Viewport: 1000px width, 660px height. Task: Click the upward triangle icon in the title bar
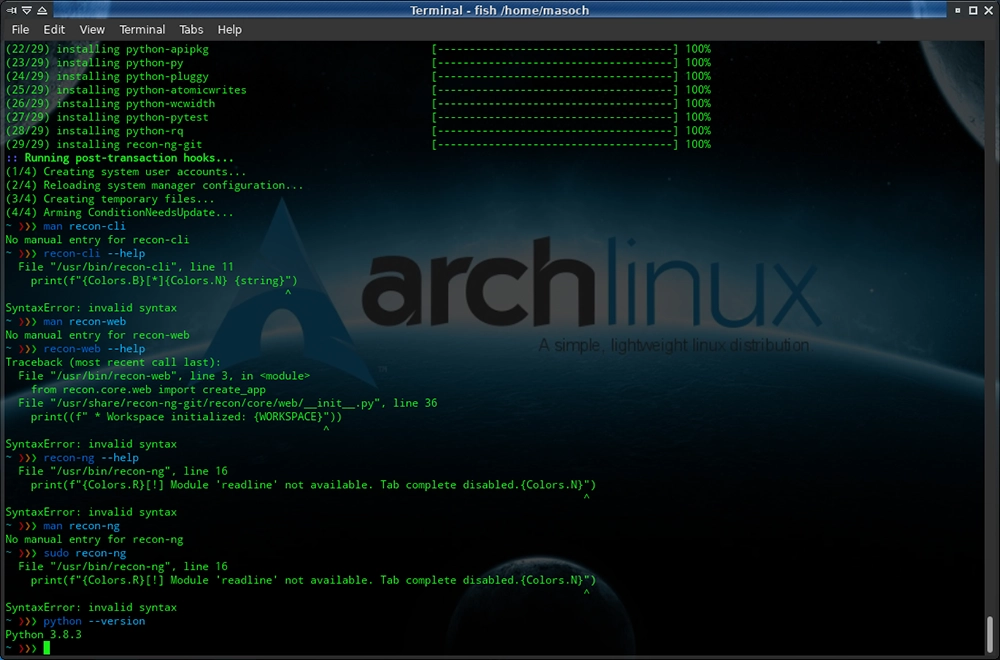tap(43, 9)
